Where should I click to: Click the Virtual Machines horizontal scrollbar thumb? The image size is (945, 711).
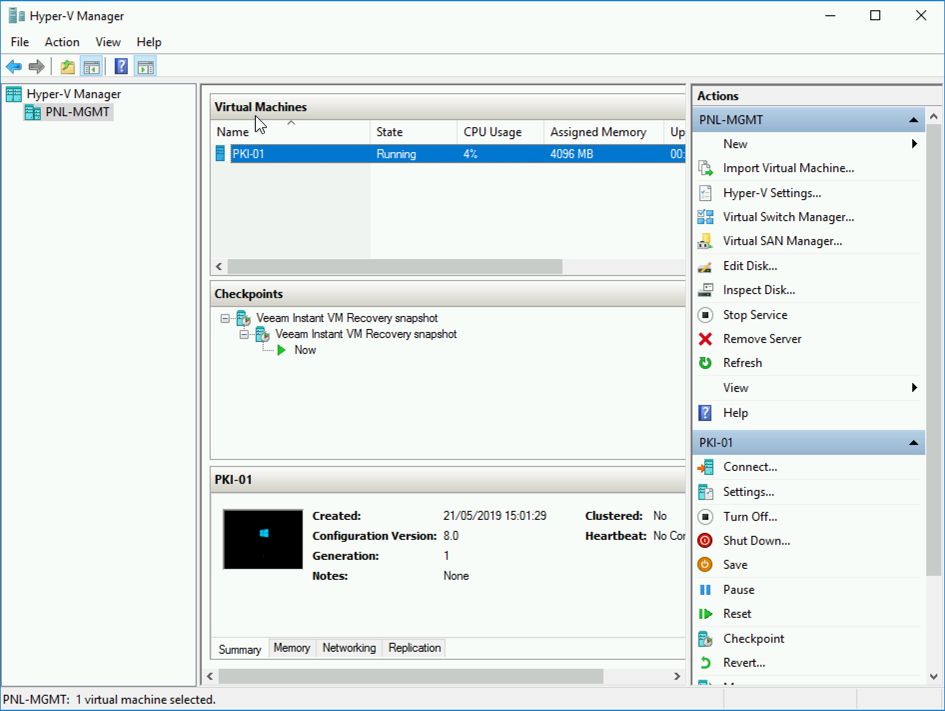click(395, 266)
